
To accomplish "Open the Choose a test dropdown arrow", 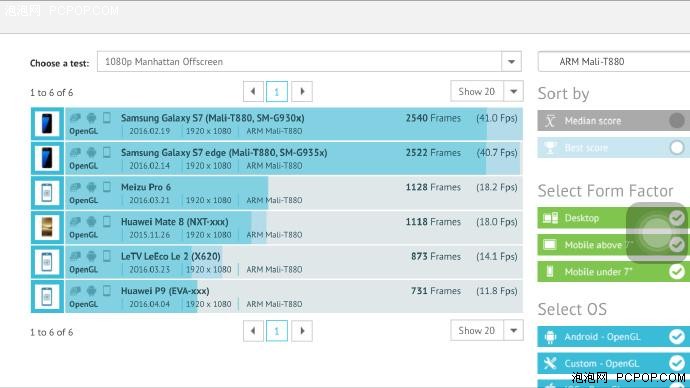I will pos(511,62).
